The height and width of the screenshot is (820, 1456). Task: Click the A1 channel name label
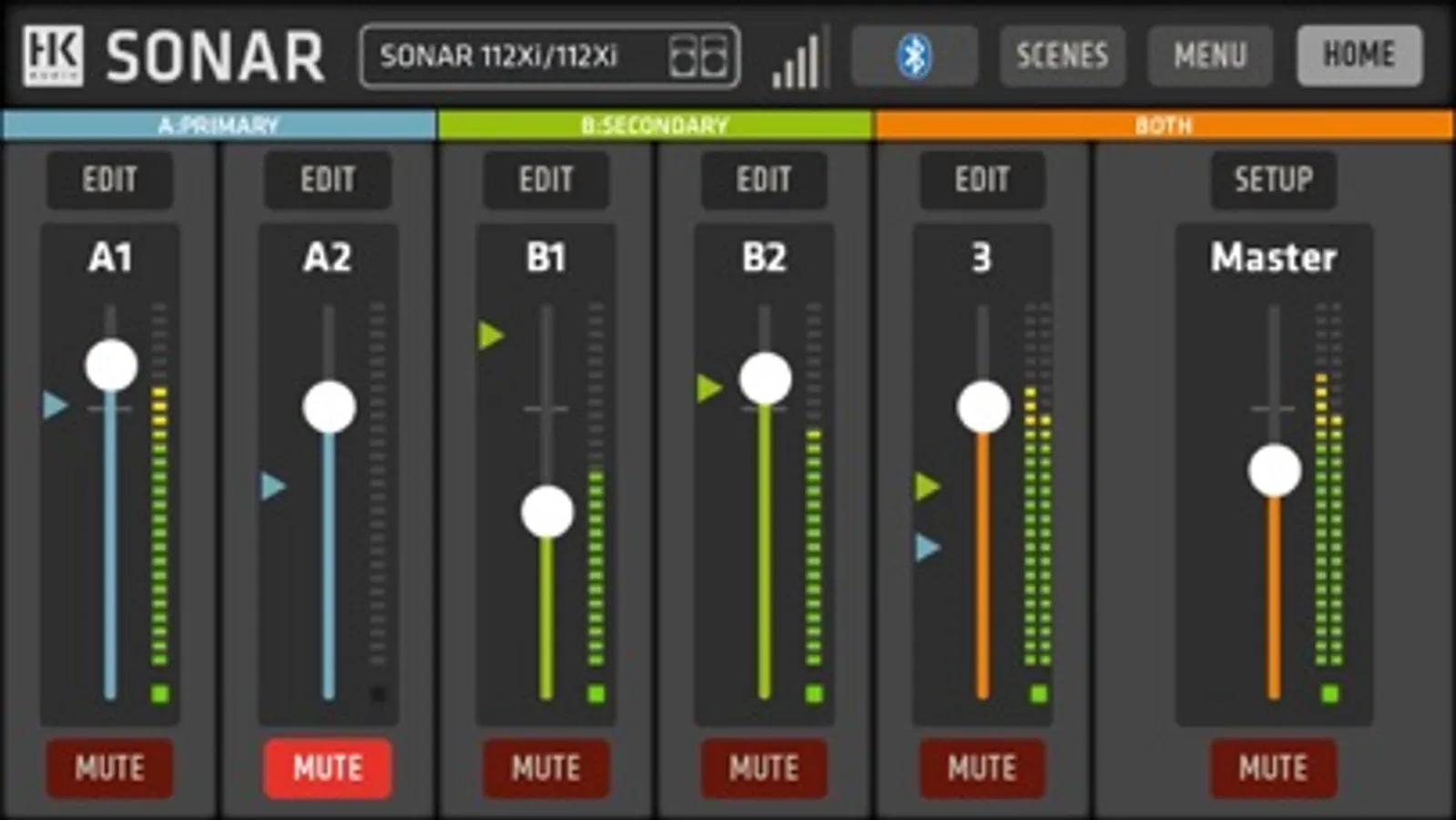click(110, 258)
